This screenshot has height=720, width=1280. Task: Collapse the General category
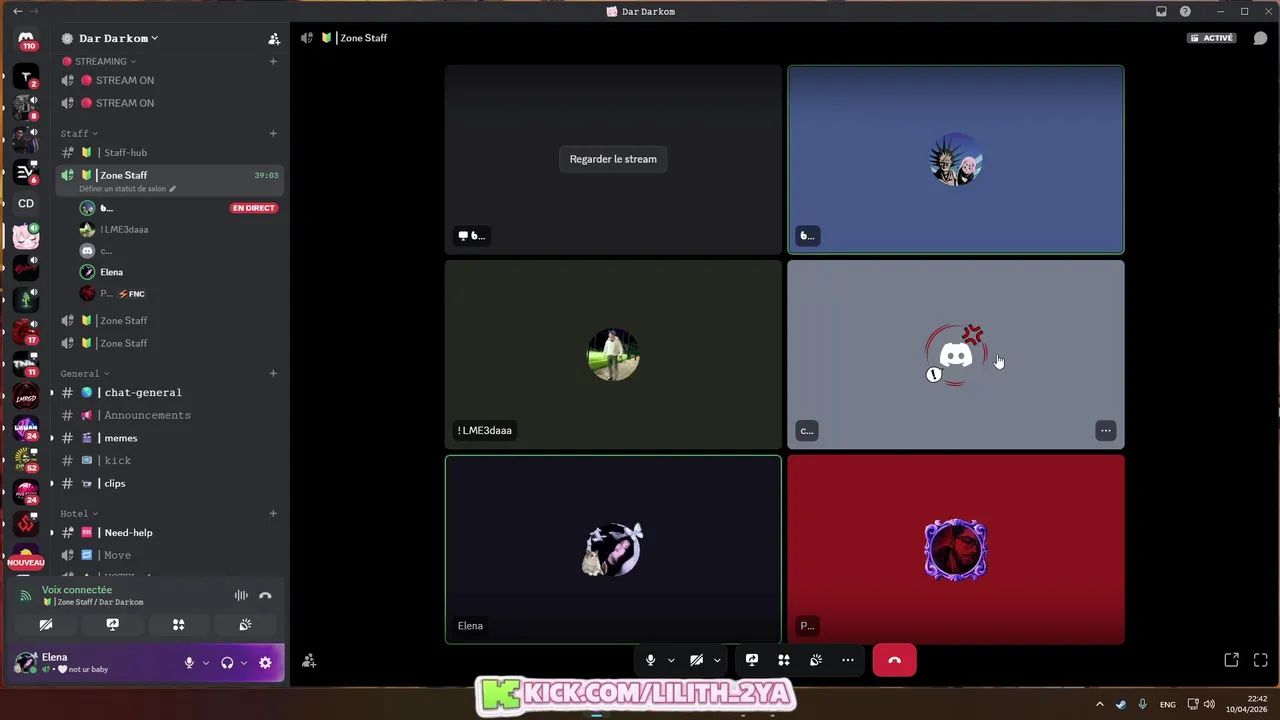(85, 373)
